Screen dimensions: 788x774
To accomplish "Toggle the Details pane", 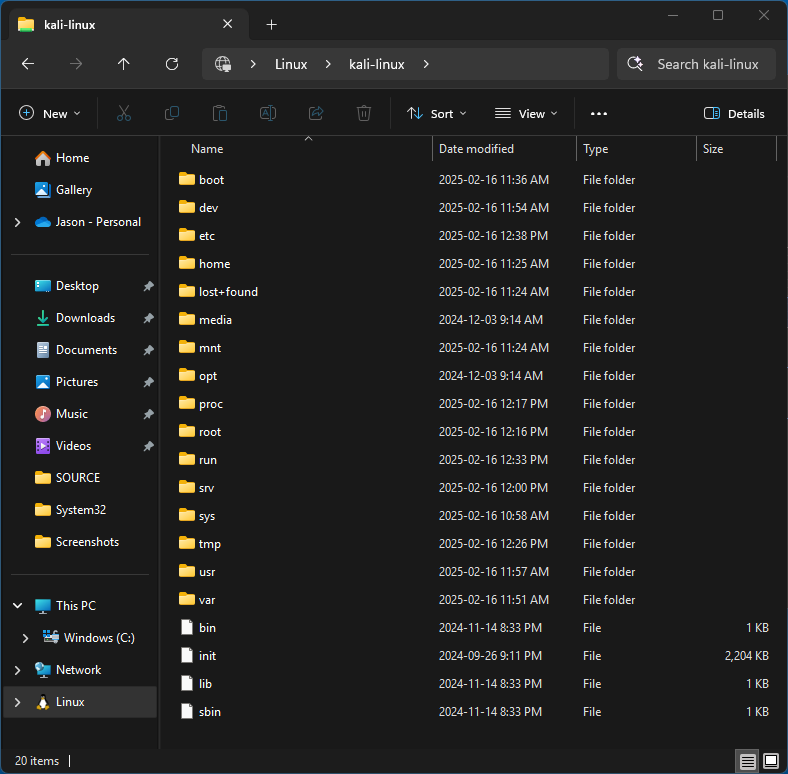I will (x=734, y=114).
